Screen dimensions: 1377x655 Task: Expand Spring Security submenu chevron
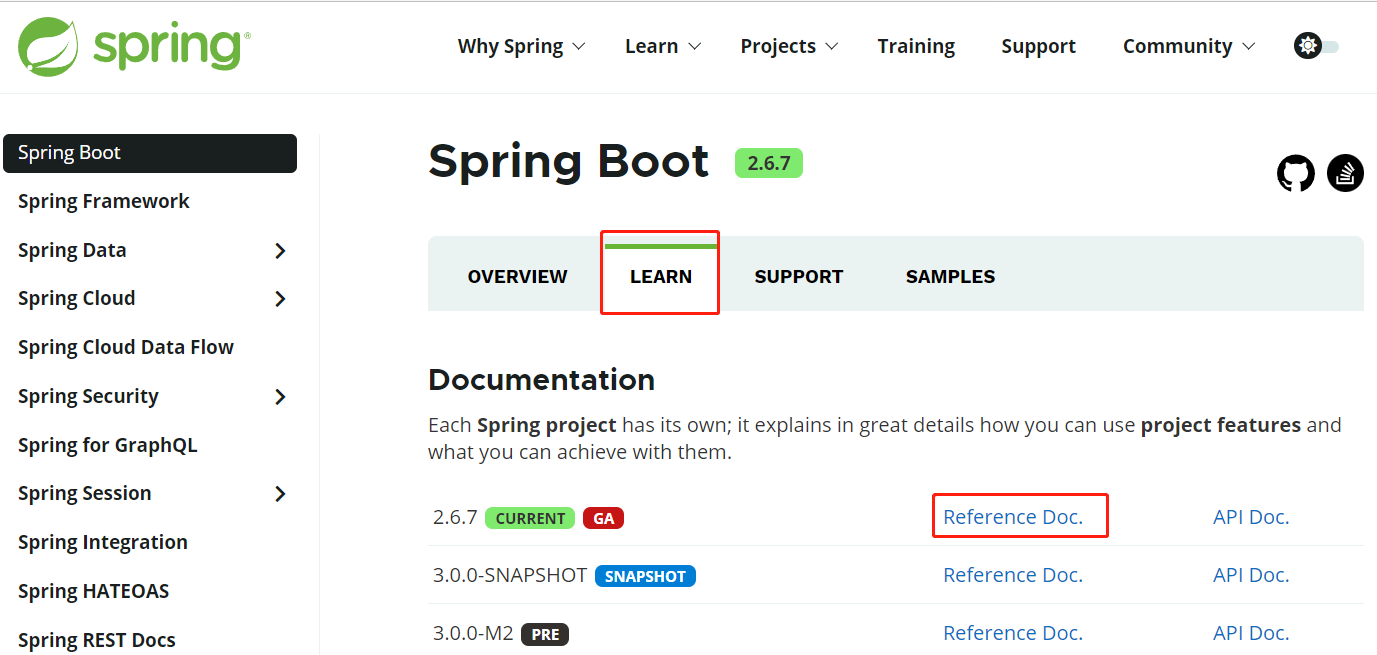[280, 397]
